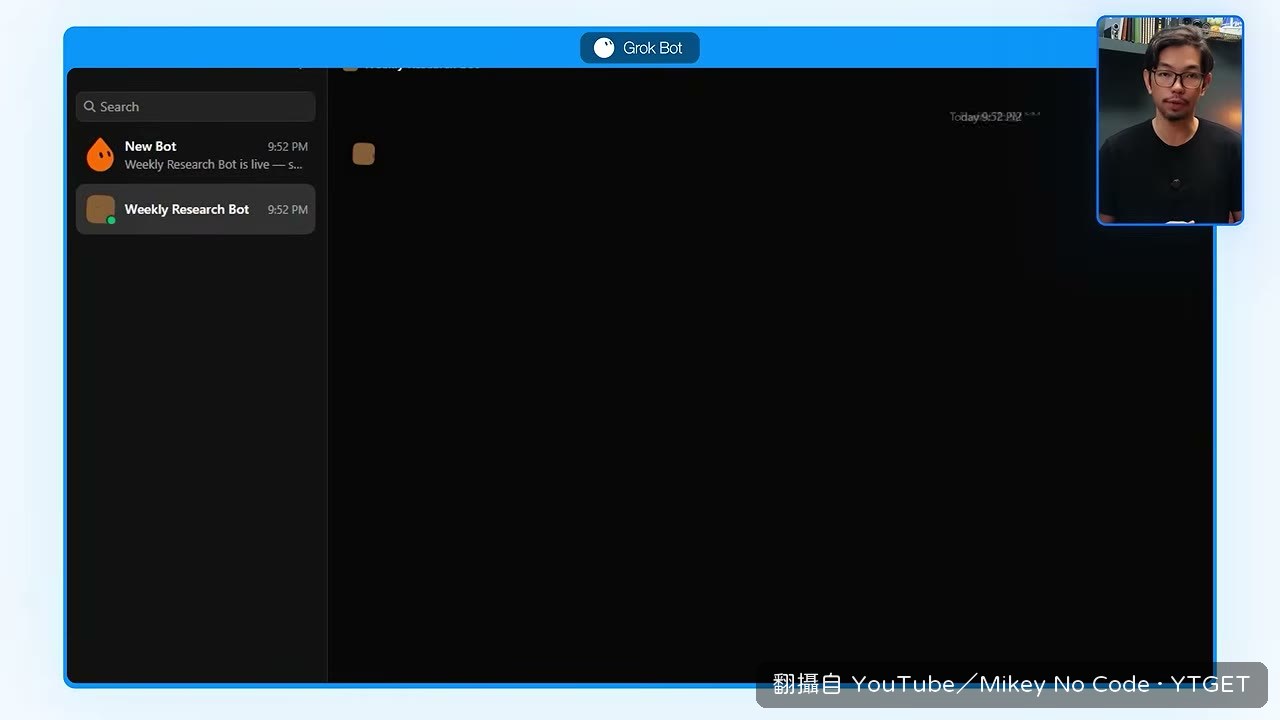Click the 9:52 PM time on Weekly Research Bot row
Image resolution: width=1280 pixels, height=720 pixels.
288,210
